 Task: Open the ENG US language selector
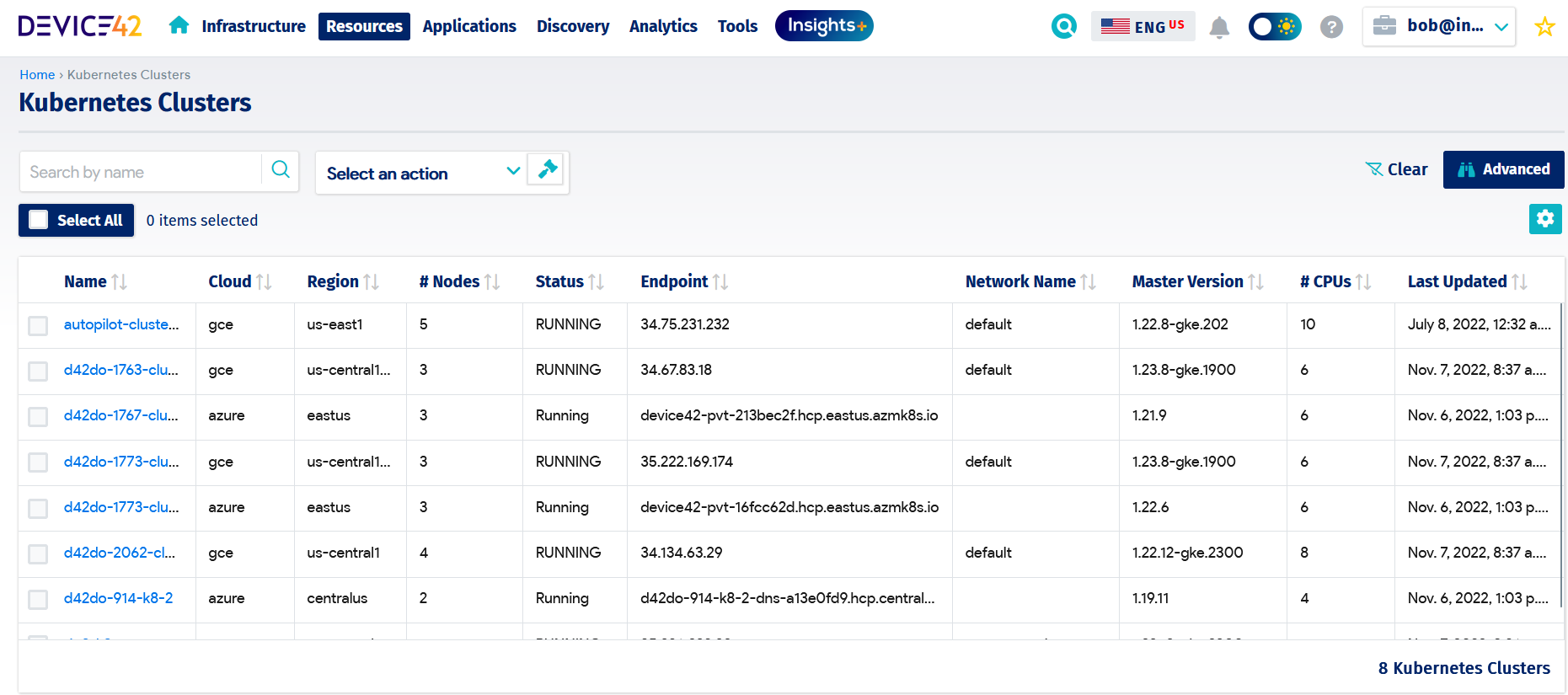pos(1143,26)
